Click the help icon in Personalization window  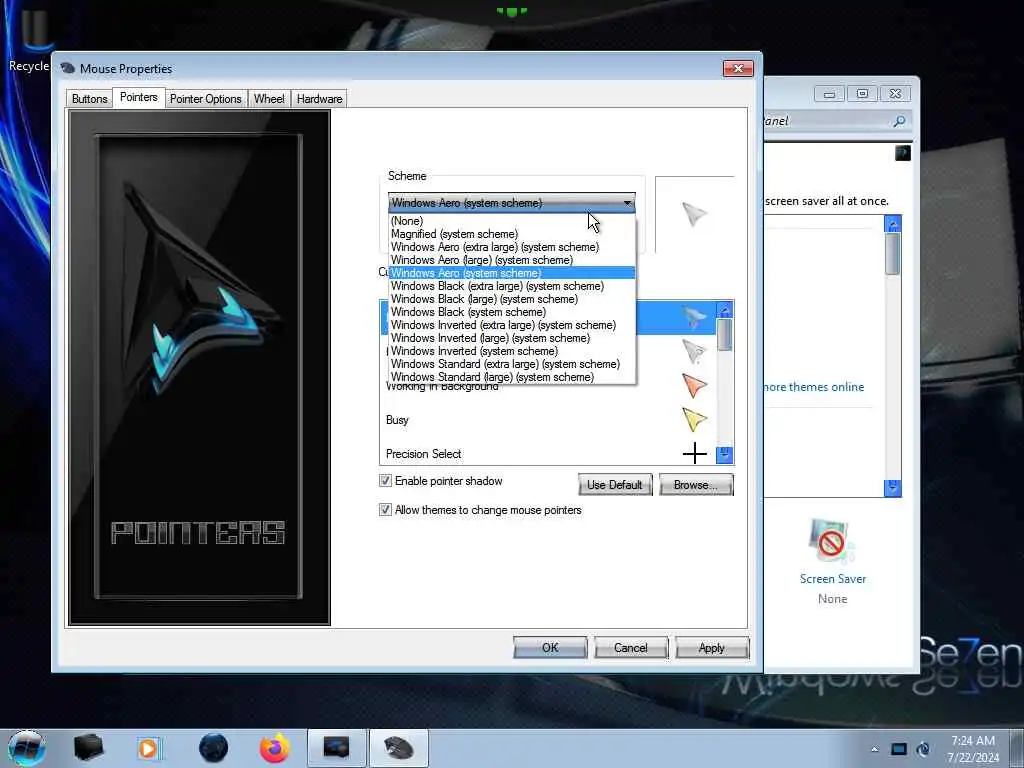(x=903, y=153)
